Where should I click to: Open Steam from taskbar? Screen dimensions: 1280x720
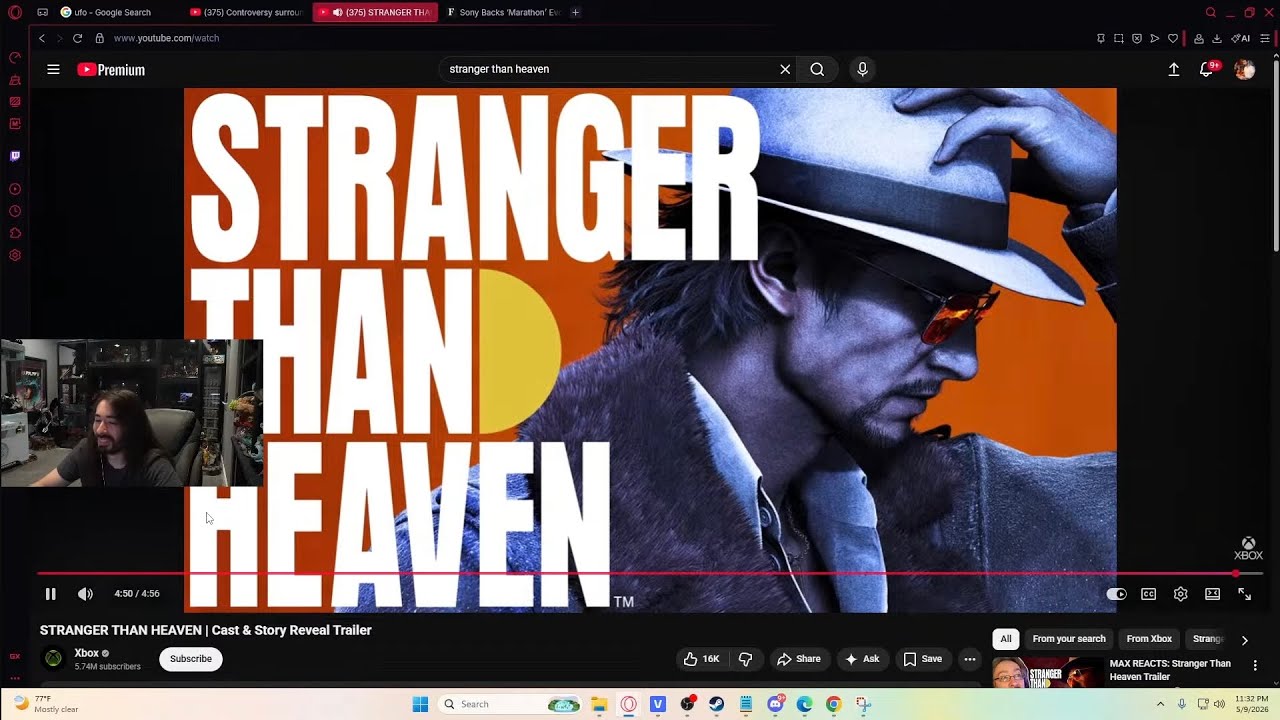pos(717,704)
